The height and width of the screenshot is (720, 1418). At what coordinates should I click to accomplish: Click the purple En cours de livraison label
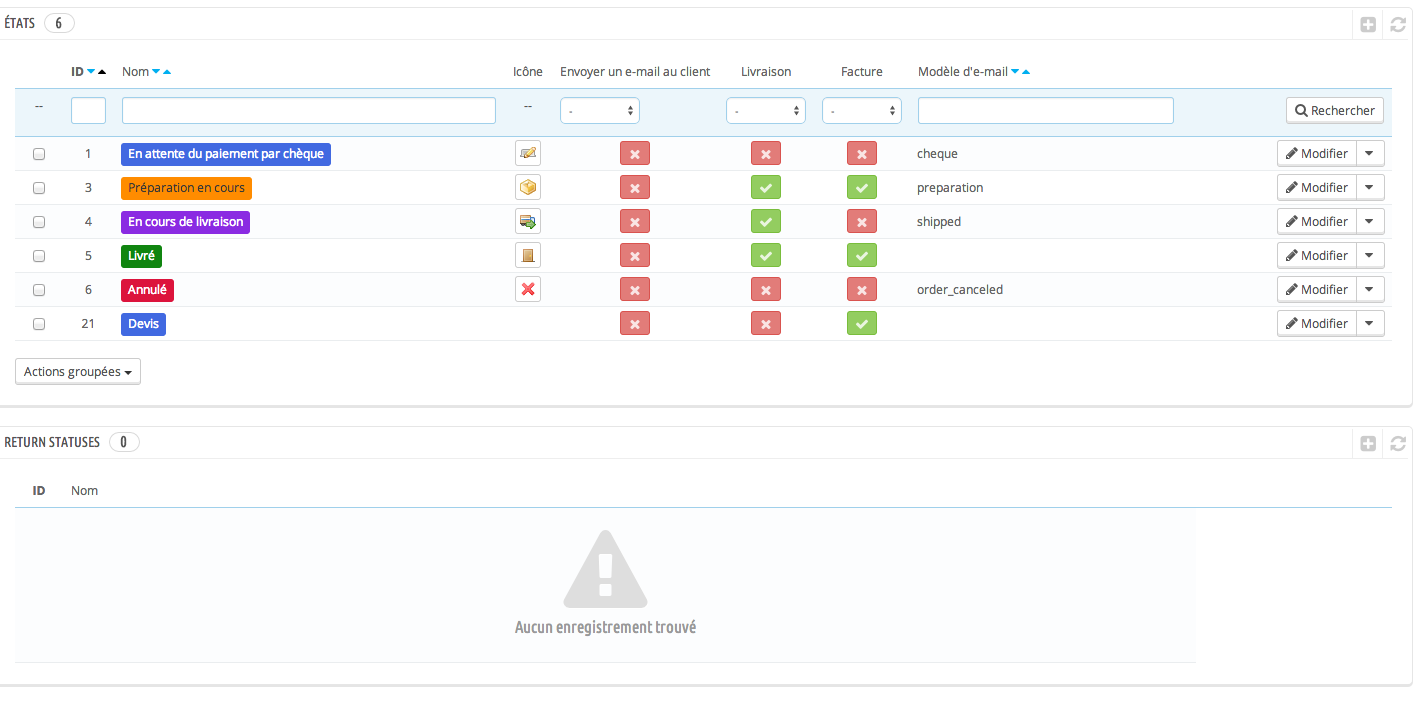coord(185,222)
